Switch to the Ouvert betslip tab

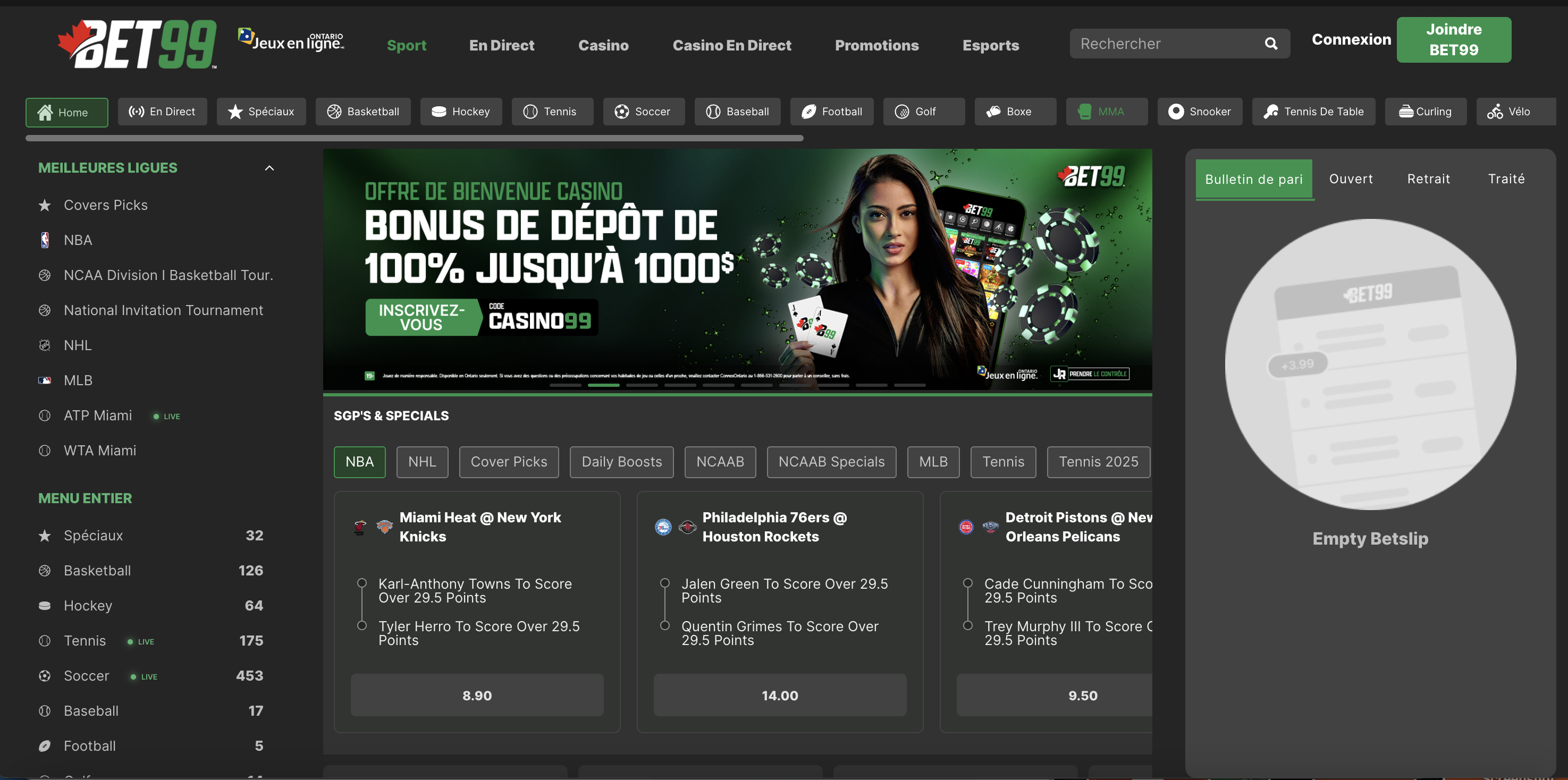tap(1350, 179)
